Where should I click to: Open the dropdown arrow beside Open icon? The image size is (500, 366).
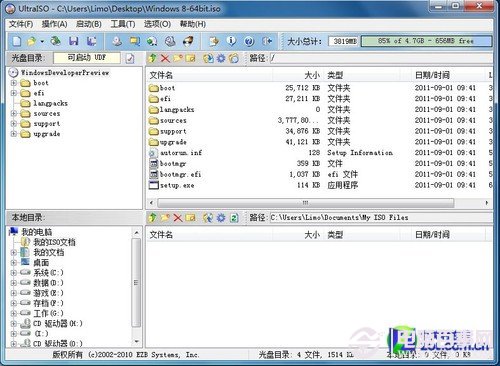pyautogui.click(x=42, y=42)
